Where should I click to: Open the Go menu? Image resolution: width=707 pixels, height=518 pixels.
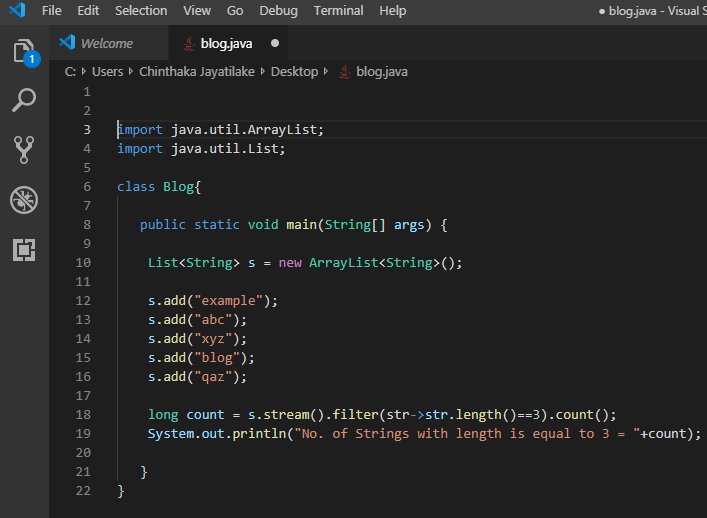tap(235, 10)
